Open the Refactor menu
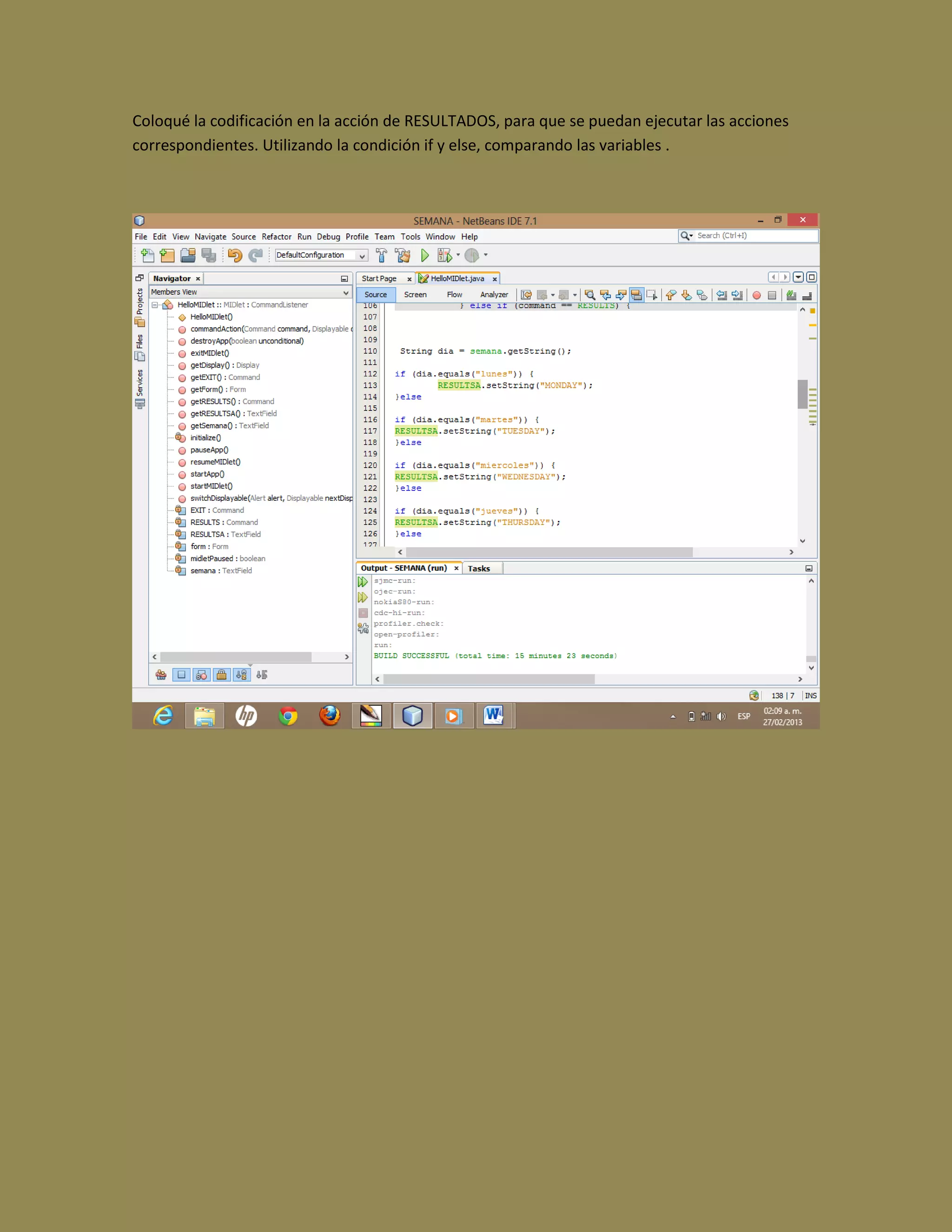The image size is (952, 1232). pyautogui.click(x=277, y=237)
